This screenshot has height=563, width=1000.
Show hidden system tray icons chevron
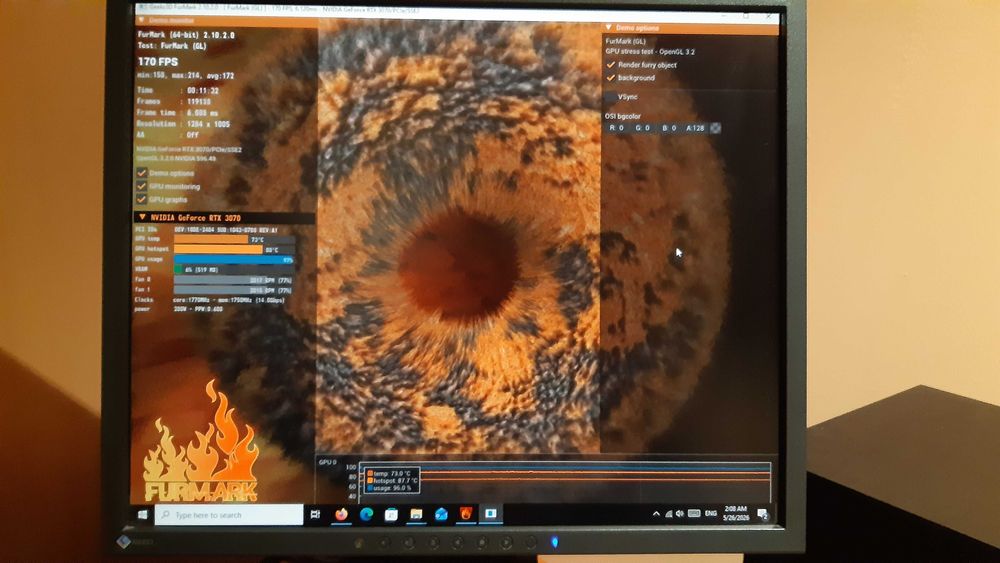click(656, 514)
